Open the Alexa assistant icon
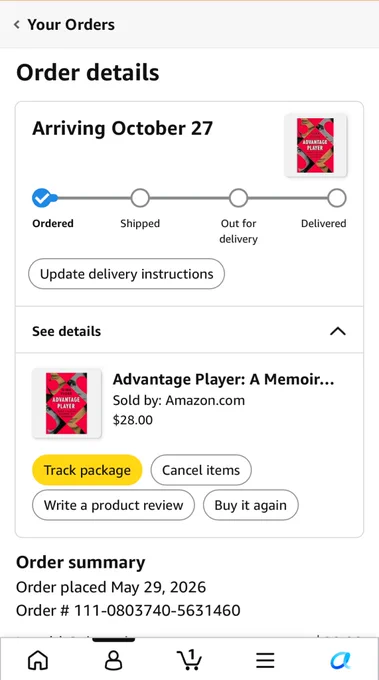Screen dimensions: 379x680 point(341,660)
